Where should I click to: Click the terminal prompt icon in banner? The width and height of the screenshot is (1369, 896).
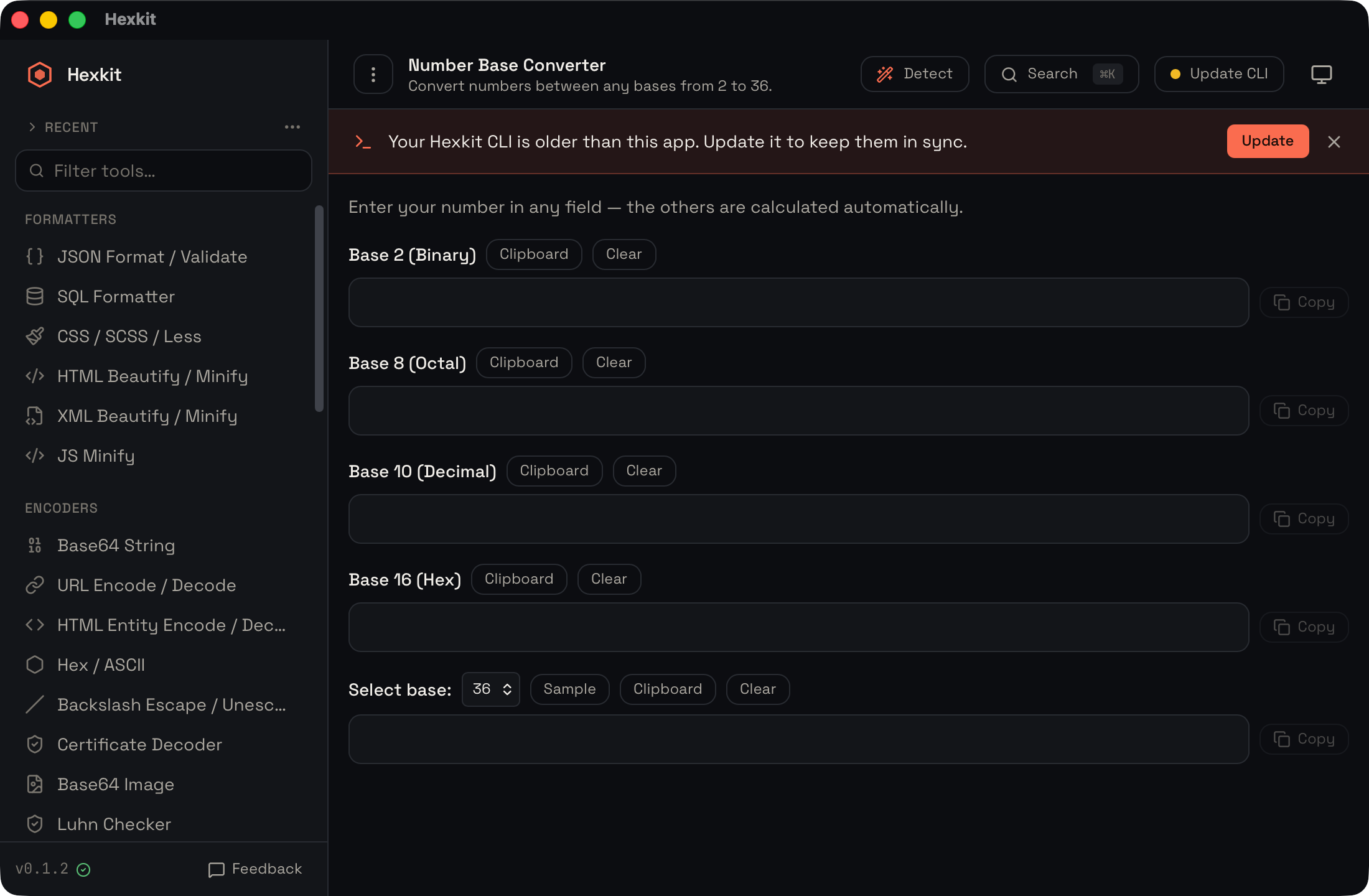363,142
